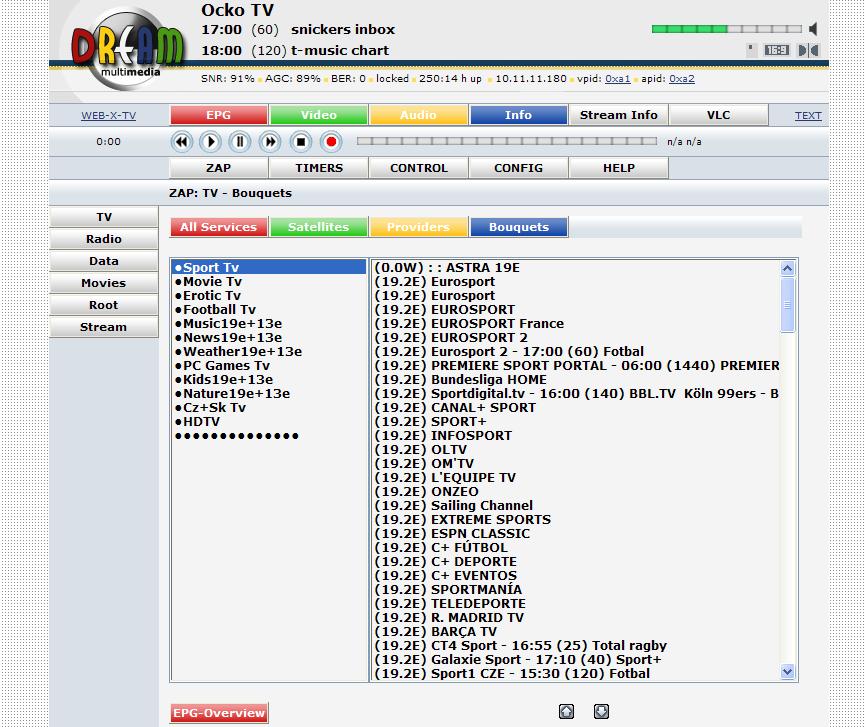This screenshot has height=727, width=865.
Task: Stop playback with the stop button
Action: point(301,142)
